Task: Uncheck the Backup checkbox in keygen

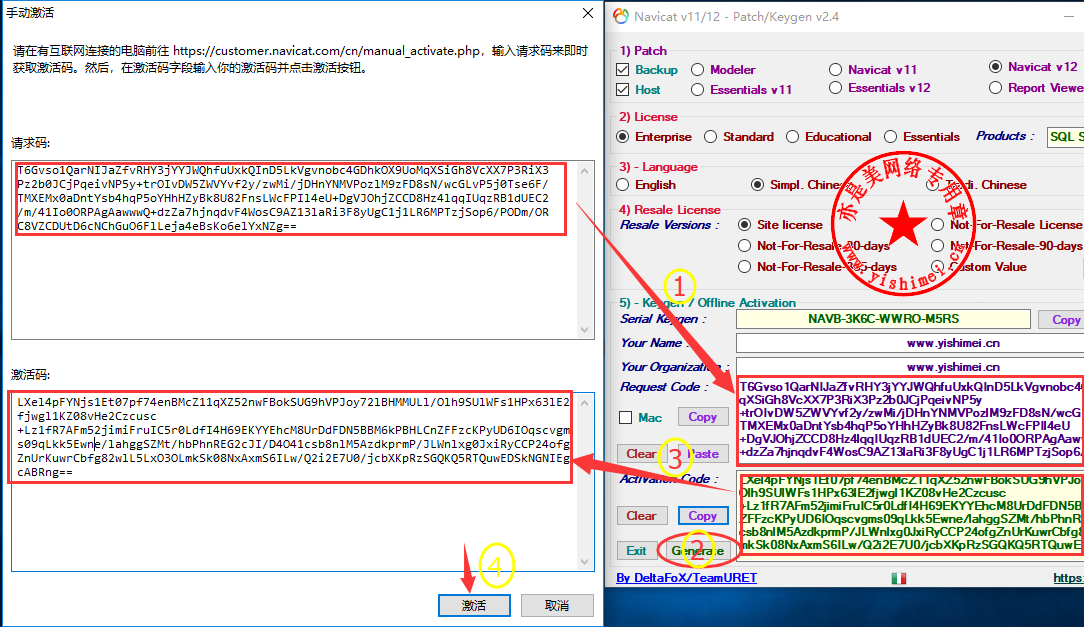Action: (x=623, y=70)
